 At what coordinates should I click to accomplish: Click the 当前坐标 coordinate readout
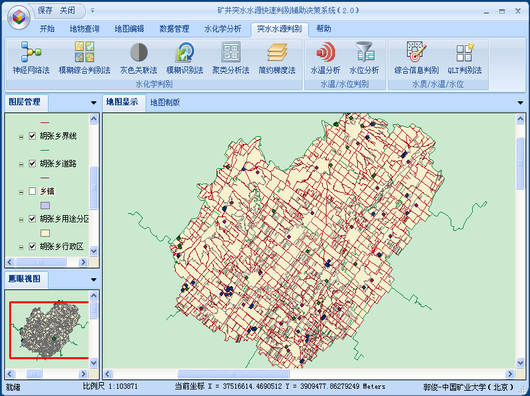pyautogui.click(x=280, y=386)
